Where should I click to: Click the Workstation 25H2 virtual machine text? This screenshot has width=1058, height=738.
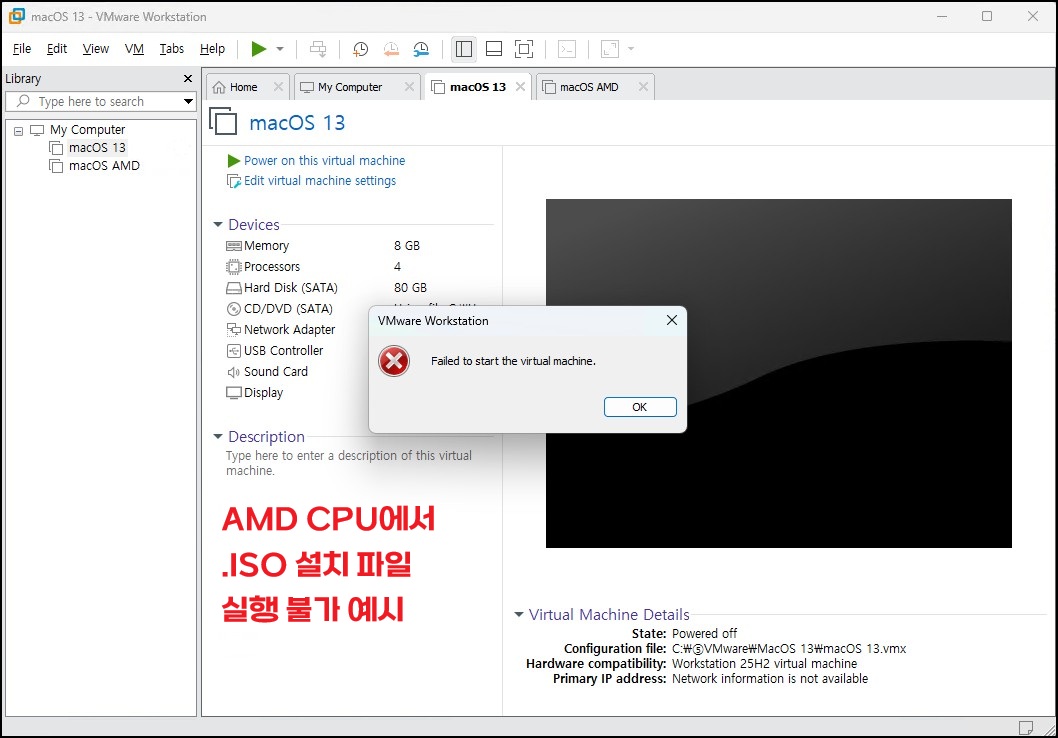click(x=764, y=664)
